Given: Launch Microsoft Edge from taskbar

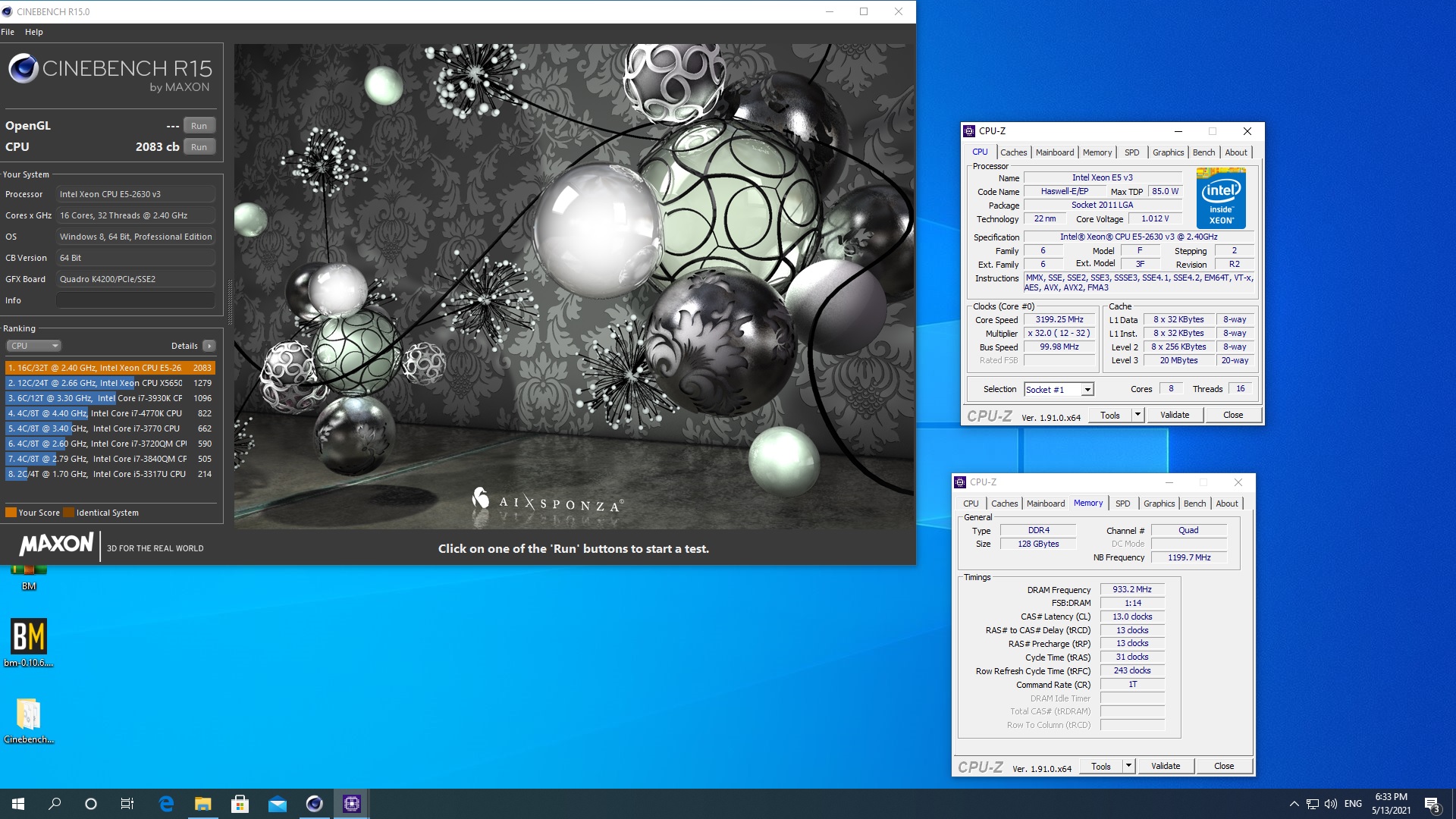Looking at the screenshot, I should (166, 804).
